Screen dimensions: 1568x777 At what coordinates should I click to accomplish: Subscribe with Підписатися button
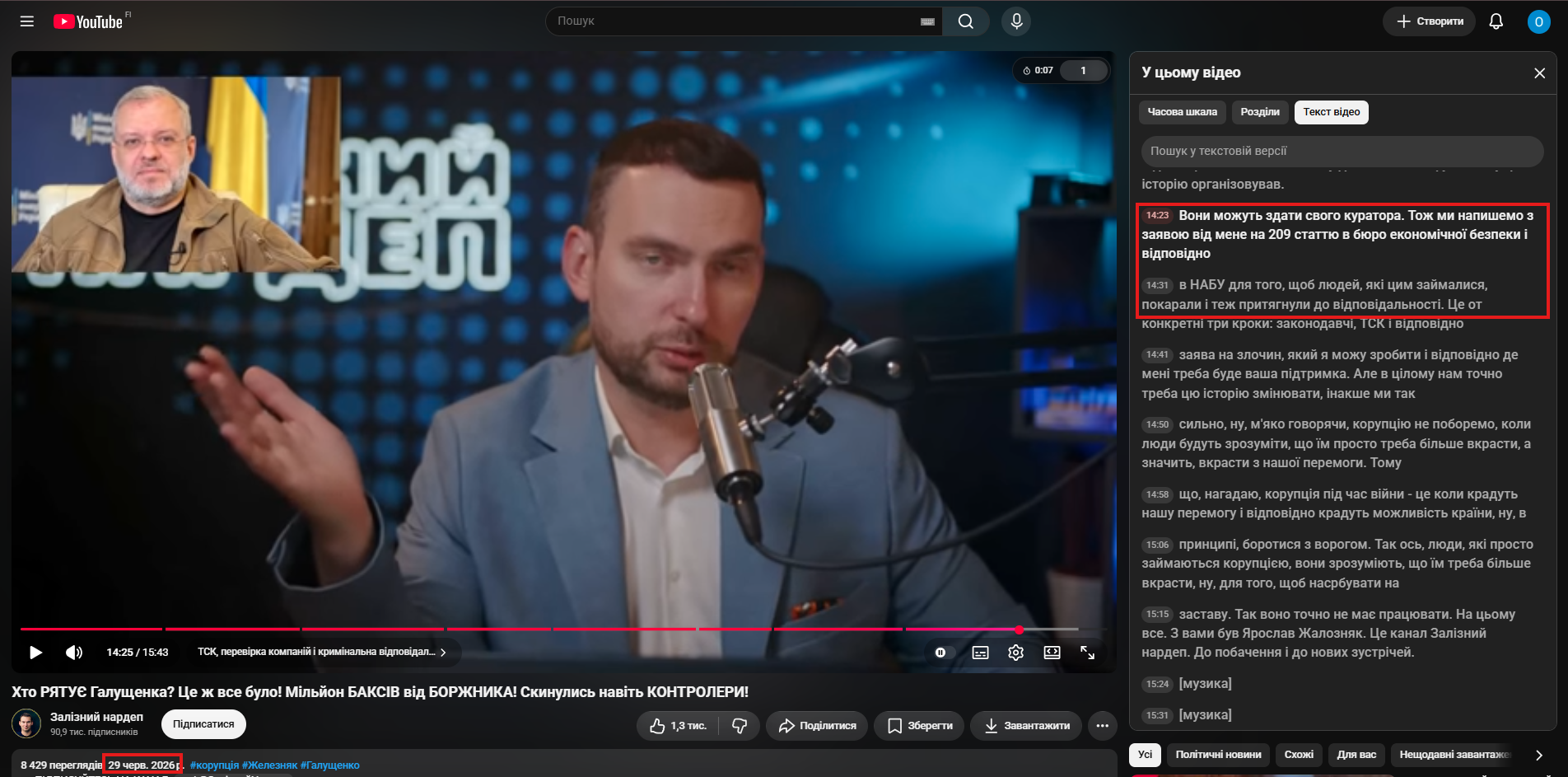click(203, 724)
